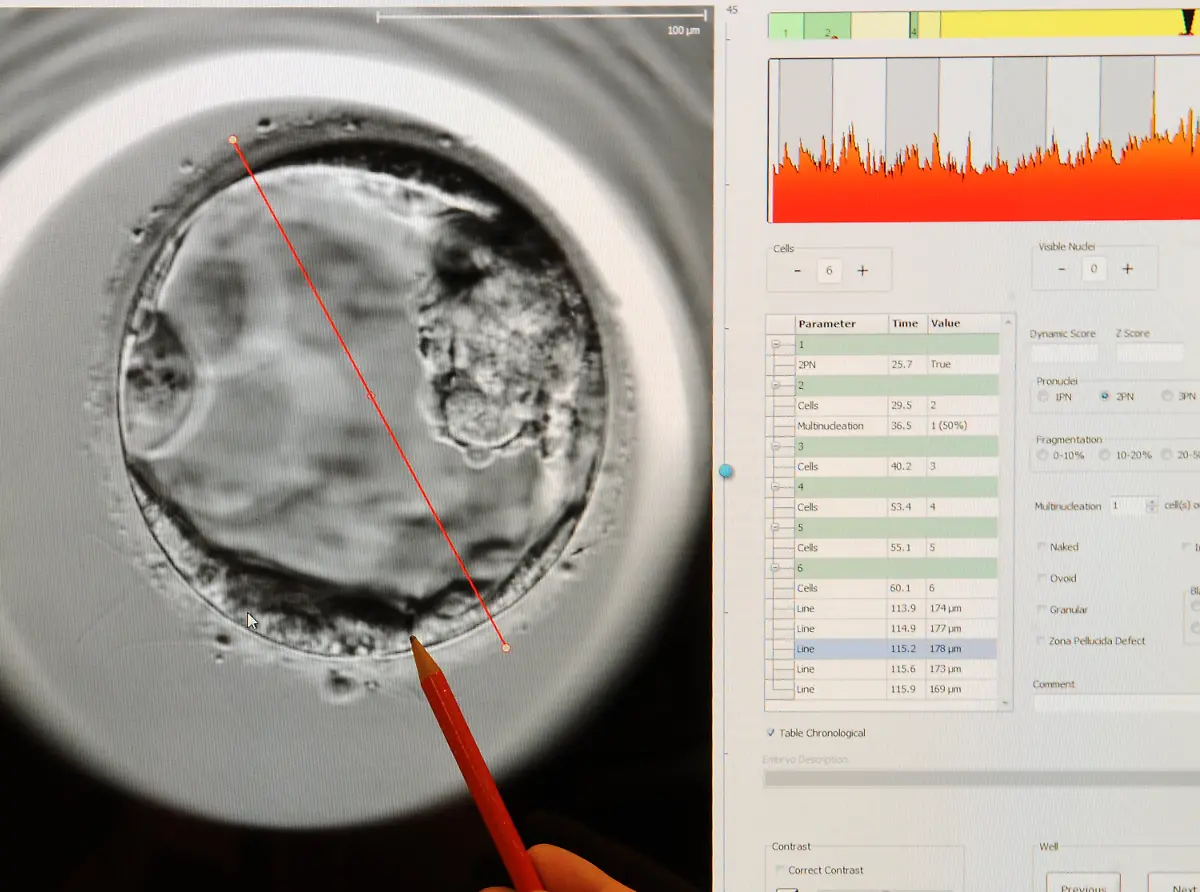This screenshot has height=892, width=1200.
Task: Click the blue focus slider handle
Action: click(726, 471)
